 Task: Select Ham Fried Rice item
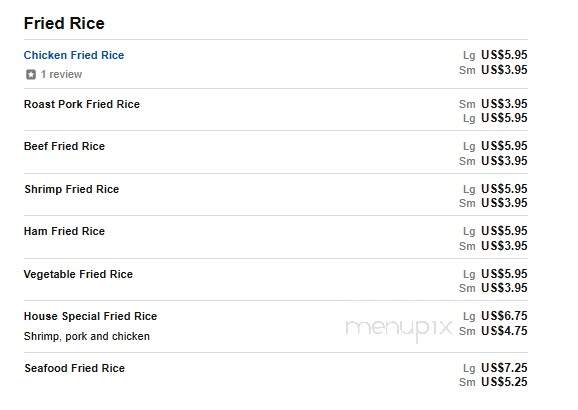(65, 231)
